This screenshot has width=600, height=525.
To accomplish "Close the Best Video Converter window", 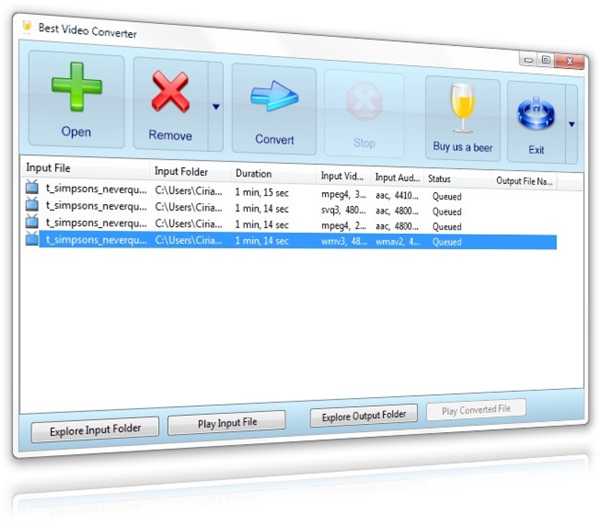I will [570, 61].
